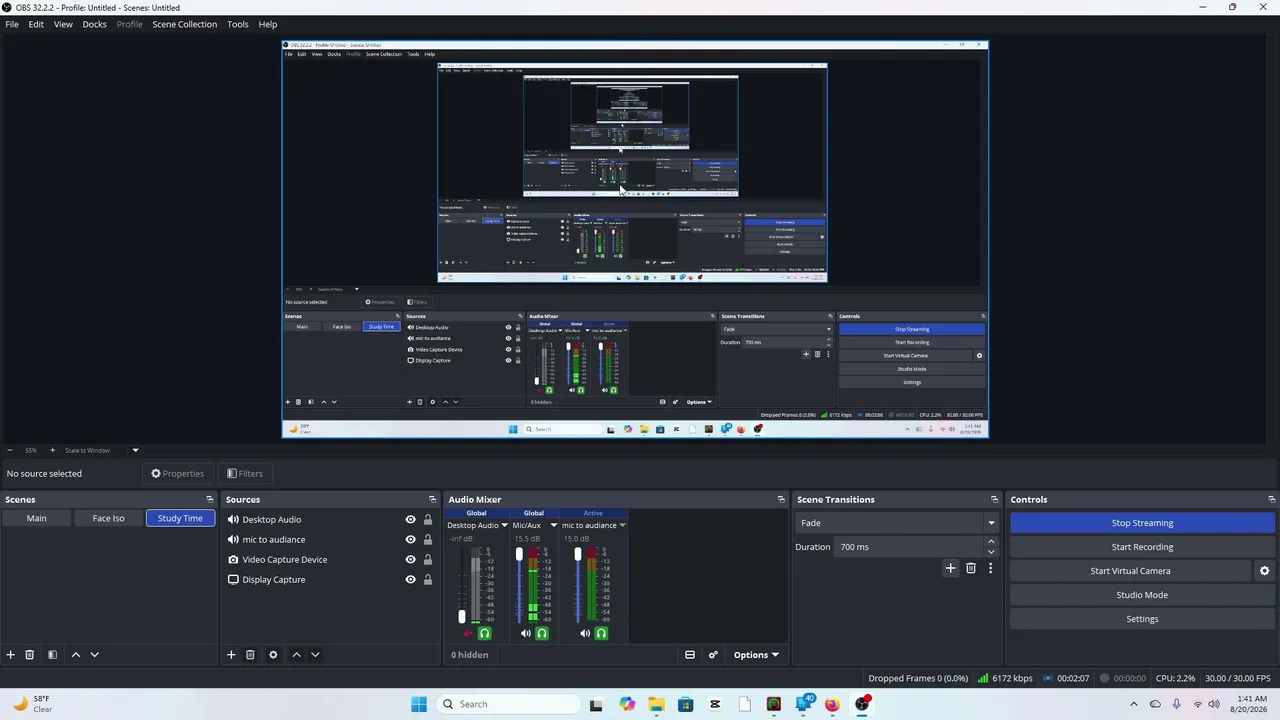Image resolution: width=1280 pixels, height=720 pixels.
Task: Click Stop Streaming button
Action: click(x=1142, y=523)
